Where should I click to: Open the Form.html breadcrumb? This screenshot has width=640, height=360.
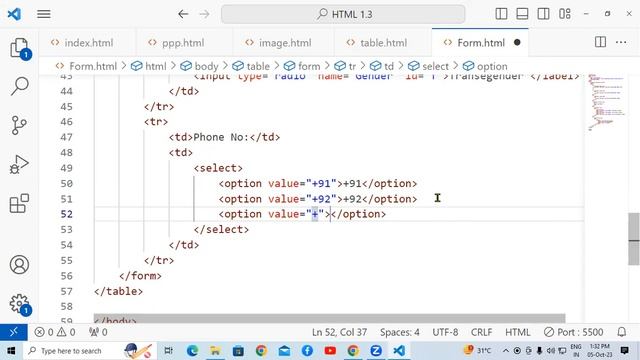click(x=87, y=66)
